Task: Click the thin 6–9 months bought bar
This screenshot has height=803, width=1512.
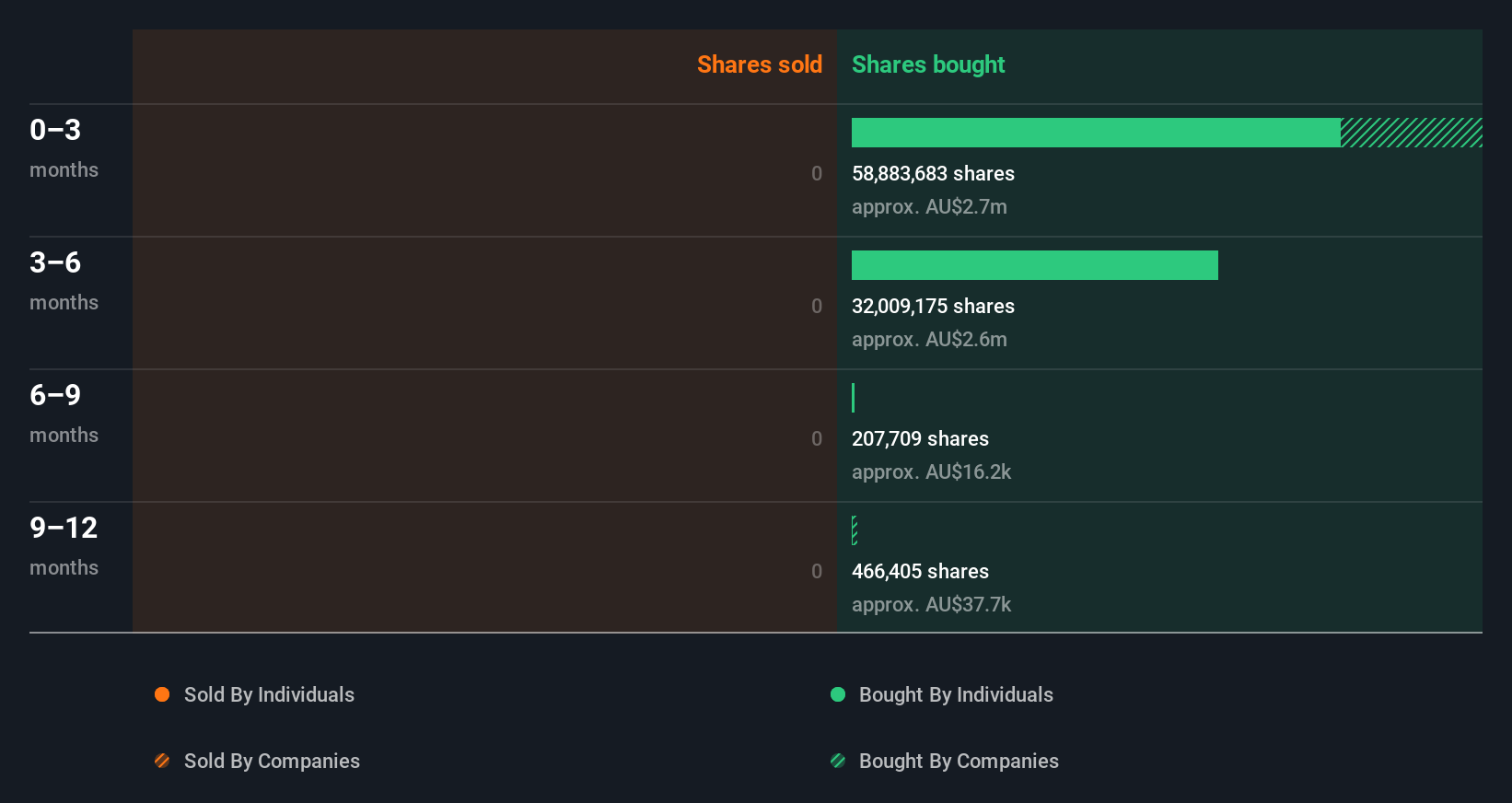Action: [x=853, y=398]
